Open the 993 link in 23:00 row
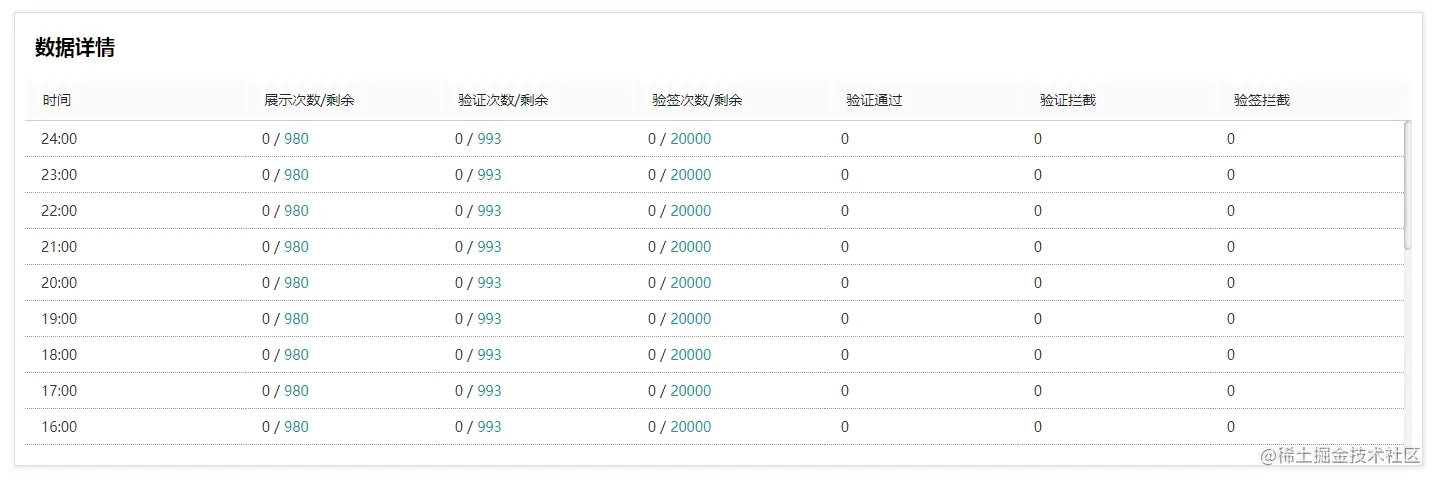This screenshot has width=1437, height=482. click(x=489, y=175)
